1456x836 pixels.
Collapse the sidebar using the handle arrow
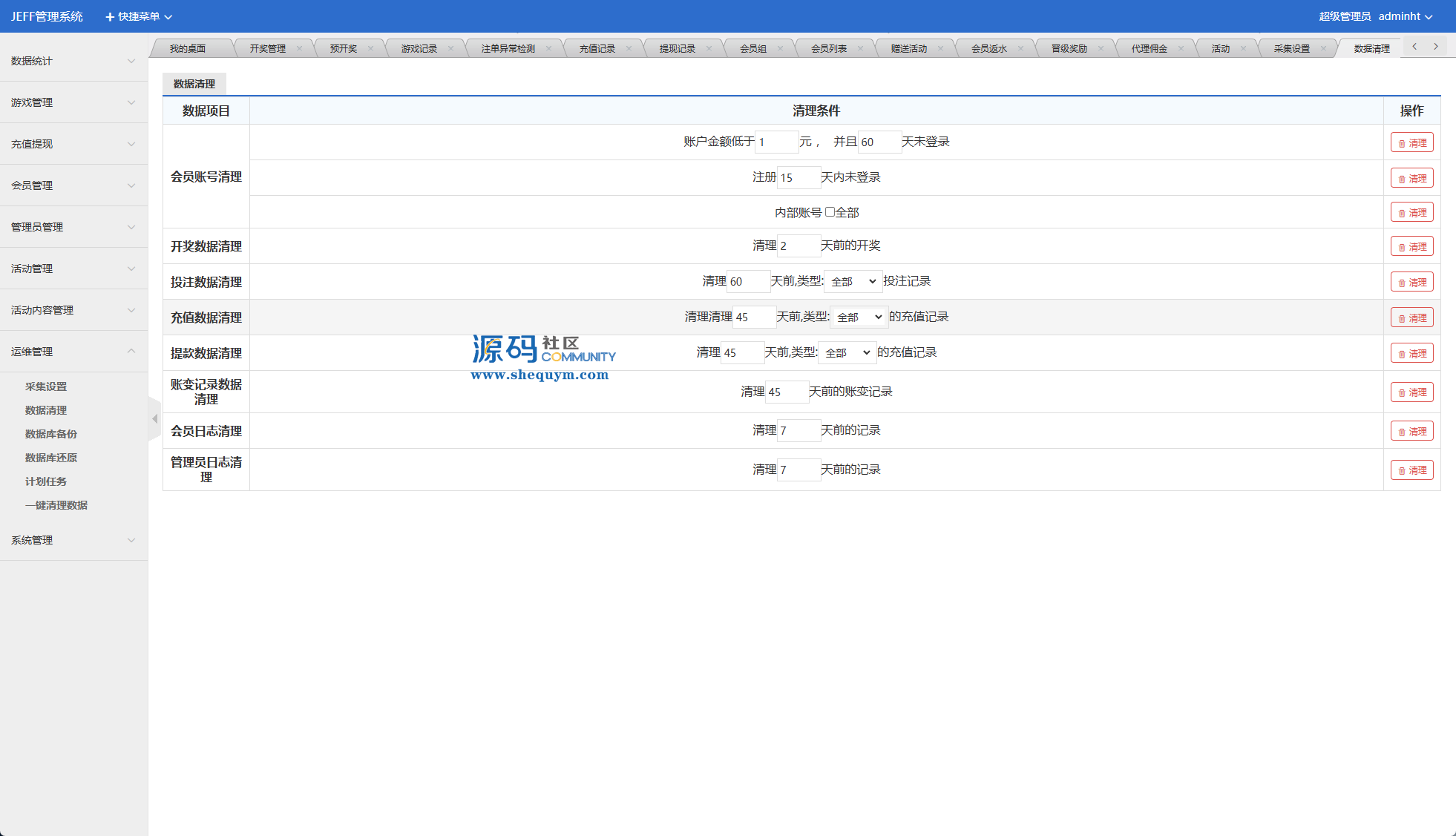tap(154, 419)
